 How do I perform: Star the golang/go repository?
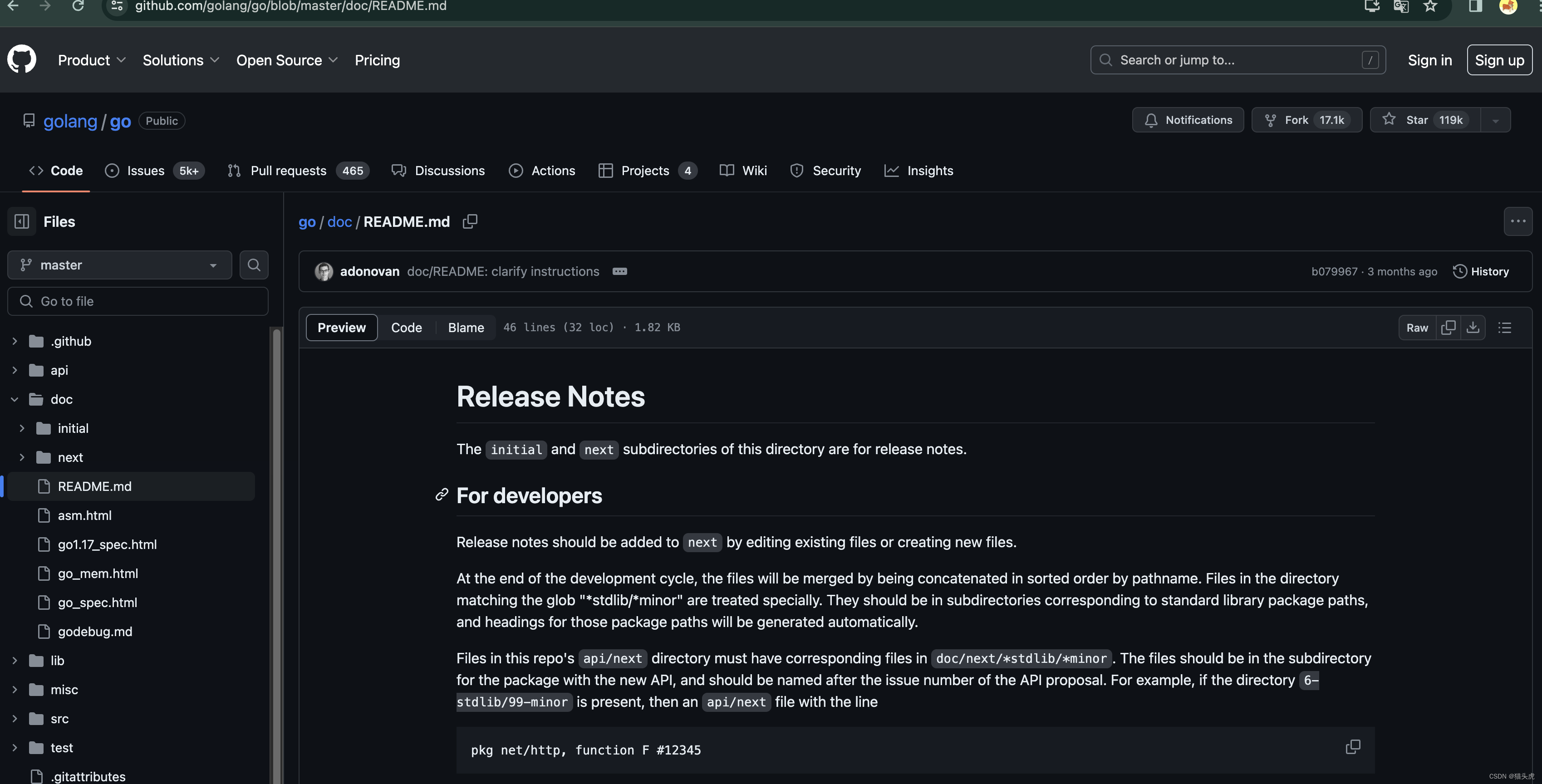click(x=1425, y=120)
